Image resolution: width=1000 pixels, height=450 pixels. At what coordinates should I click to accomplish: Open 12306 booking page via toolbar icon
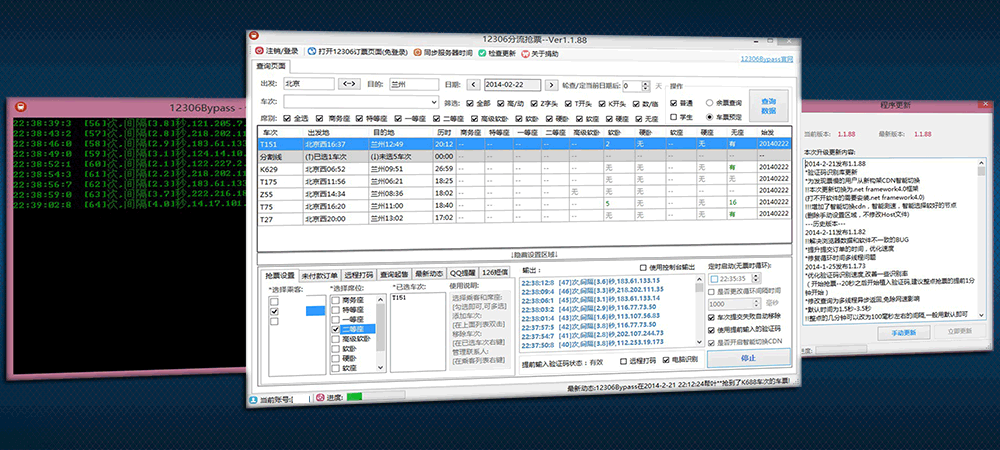311,51
